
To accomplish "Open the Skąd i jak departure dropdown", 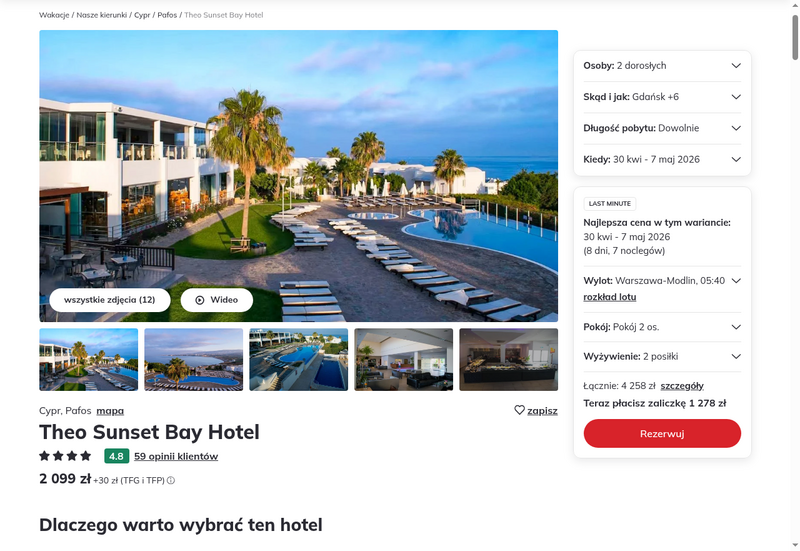I will pos(662,97).
